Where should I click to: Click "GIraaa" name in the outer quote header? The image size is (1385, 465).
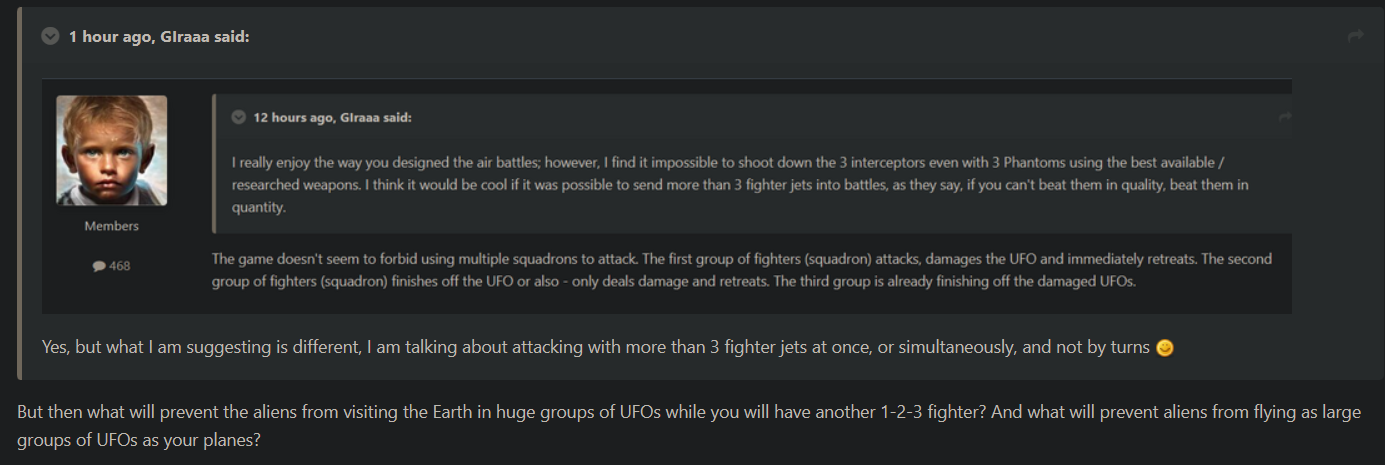(x=189, y=37)
